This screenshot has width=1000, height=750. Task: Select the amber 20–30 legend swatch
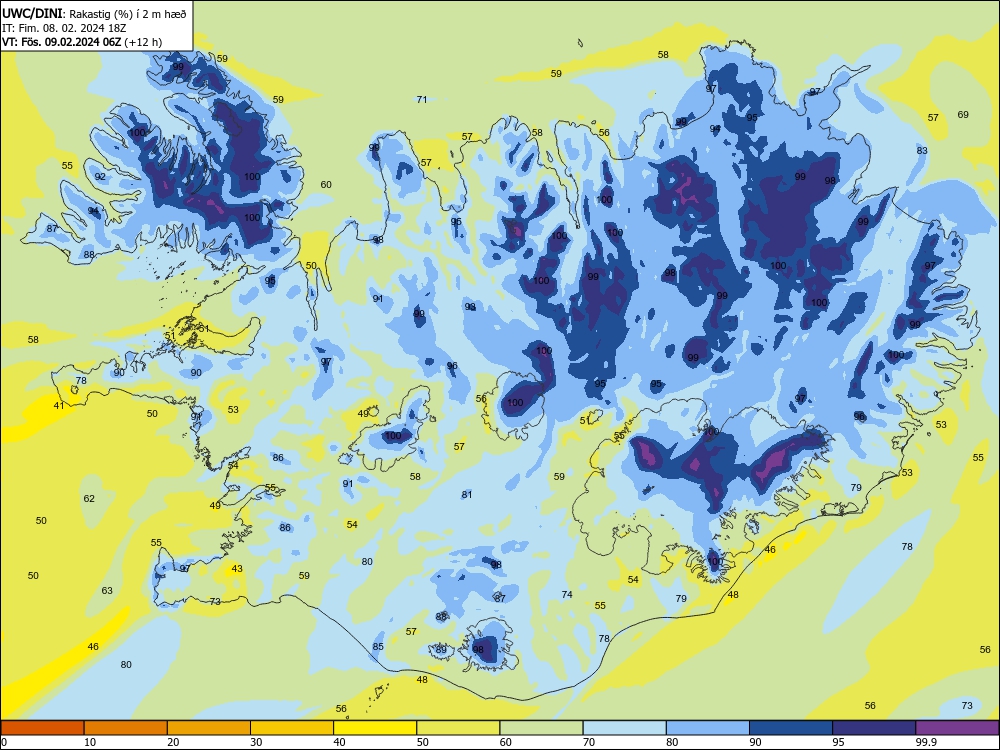[x=209, y=728]
